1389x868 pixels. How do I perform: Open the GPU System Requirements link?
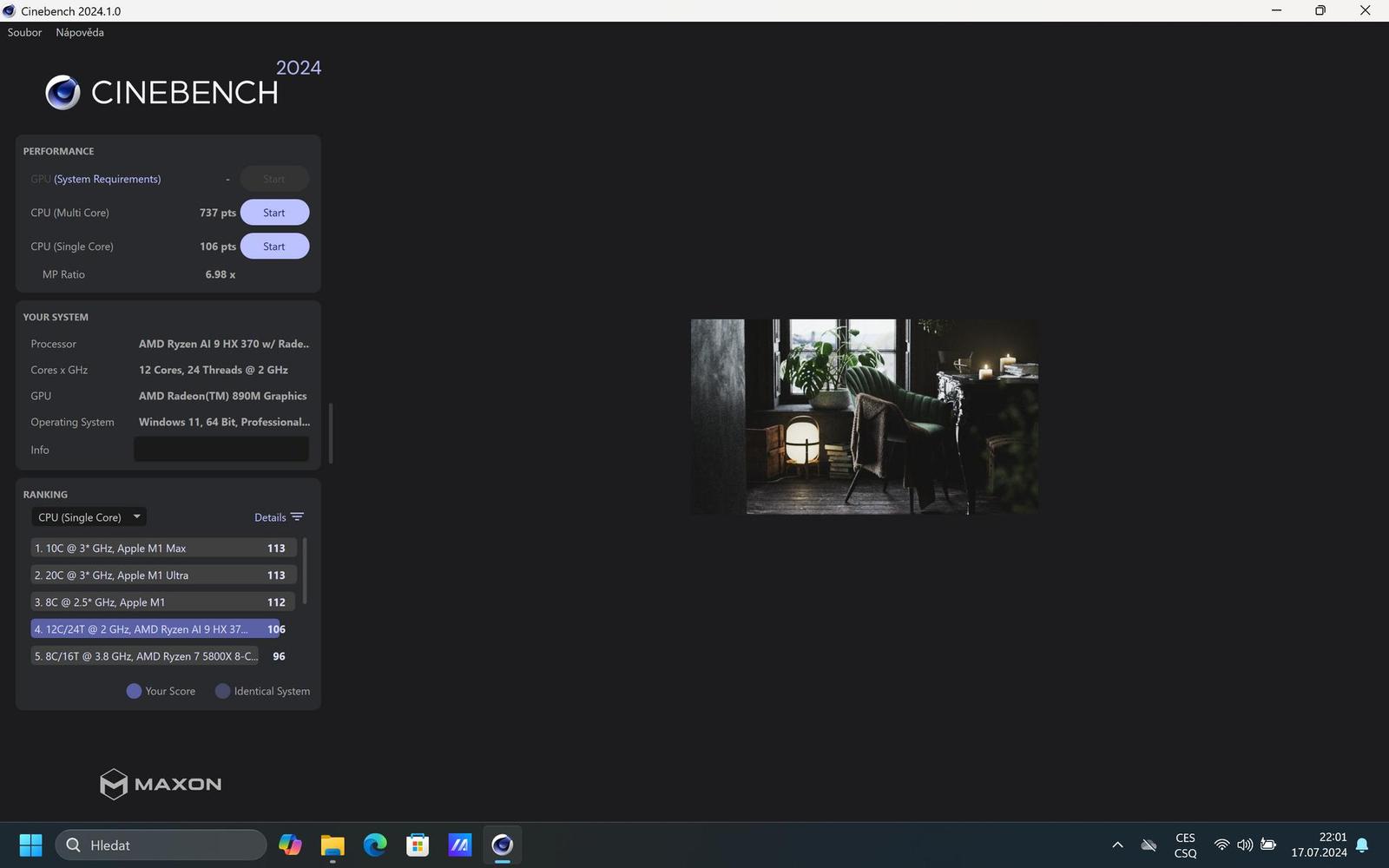(108, 179)
